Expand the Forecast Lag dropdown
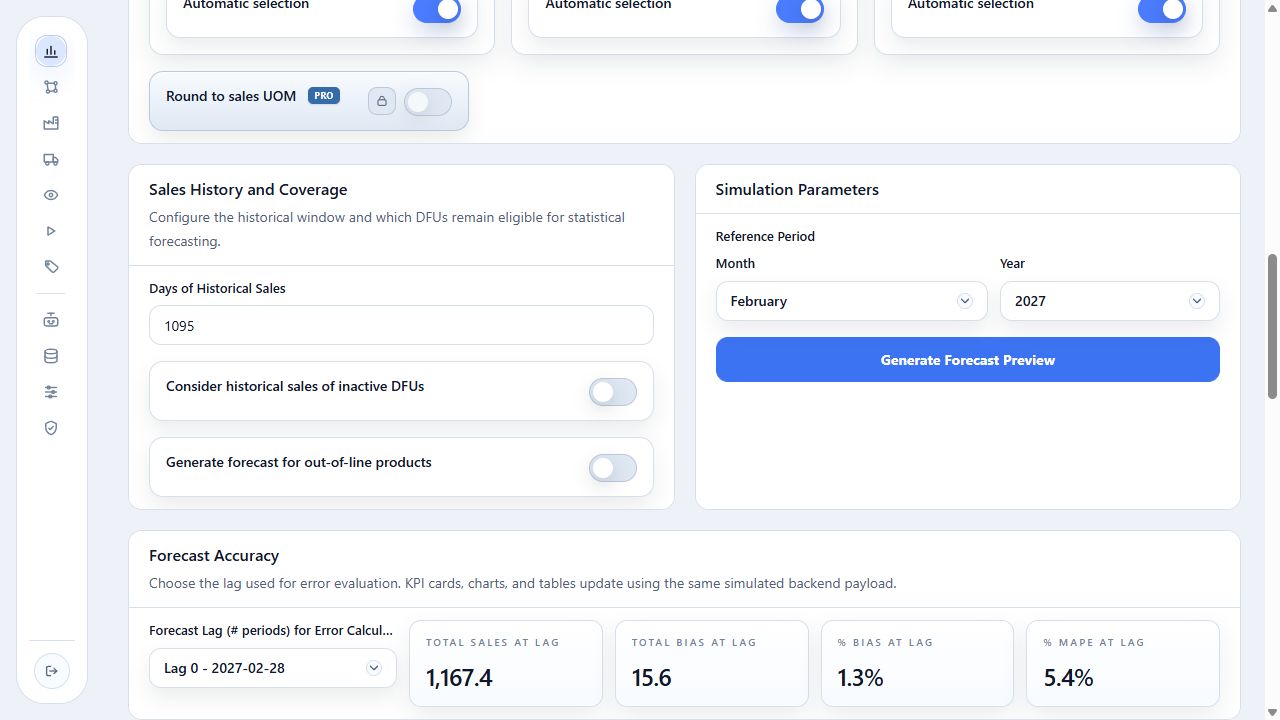1280x720 pixels. click(273, 668)
